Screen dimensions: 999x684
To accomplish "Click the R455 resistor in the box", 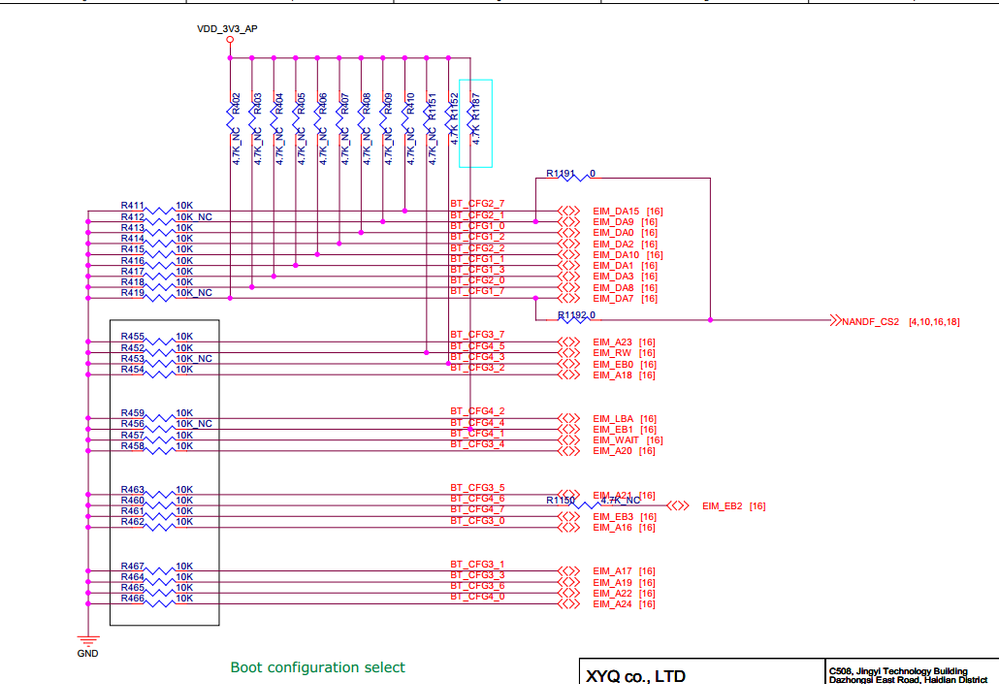I will pyautogui.click(x=159, y=341).
